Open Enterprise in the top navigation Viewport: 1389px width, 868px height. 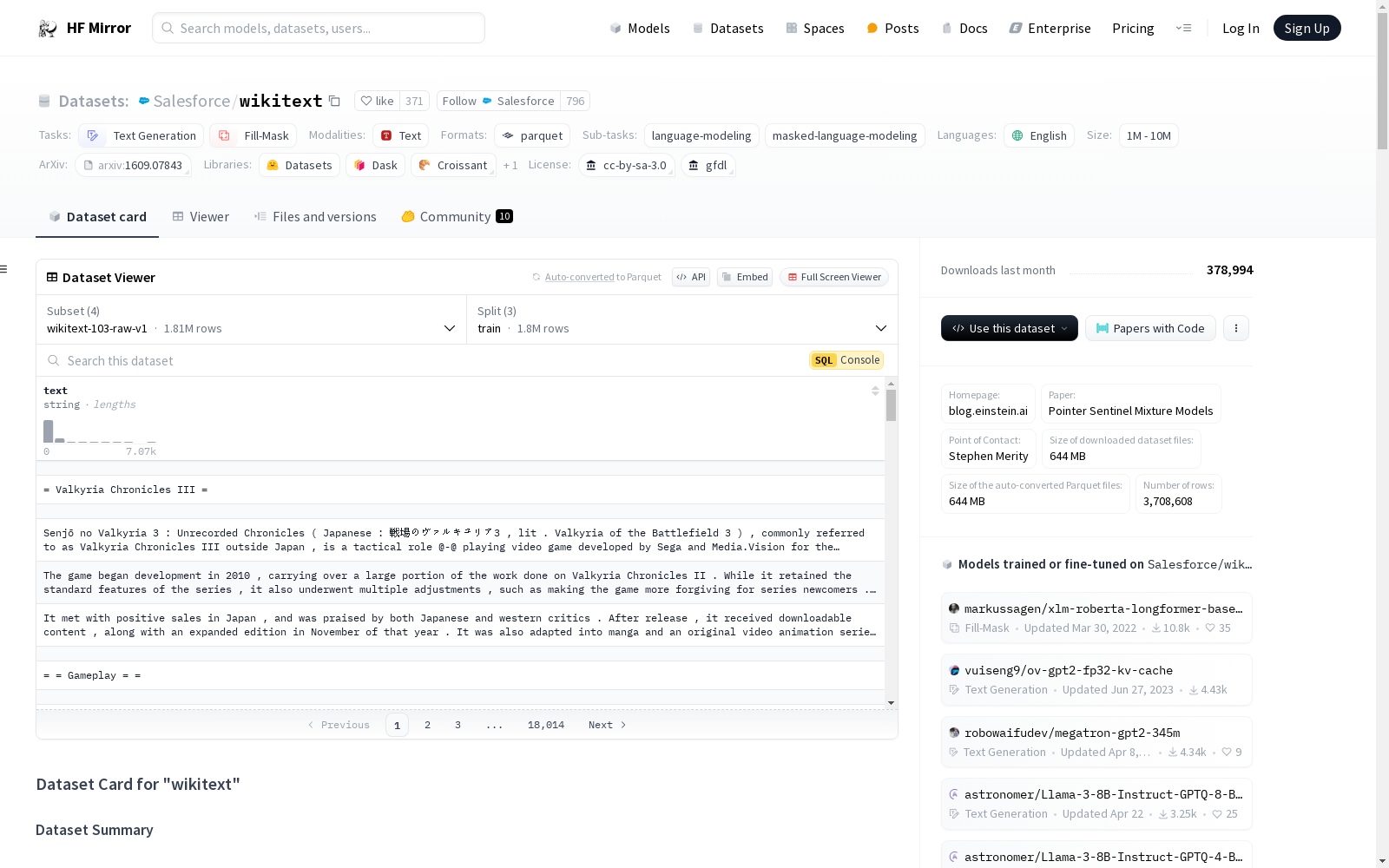coord(1050,29)
